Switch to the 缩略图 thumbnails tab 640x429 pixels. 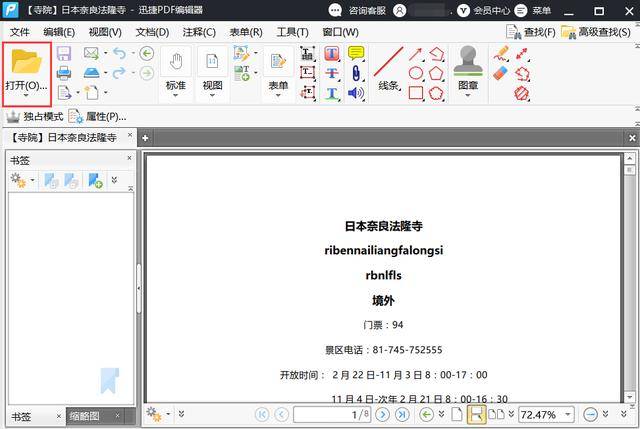pos(90,416)
